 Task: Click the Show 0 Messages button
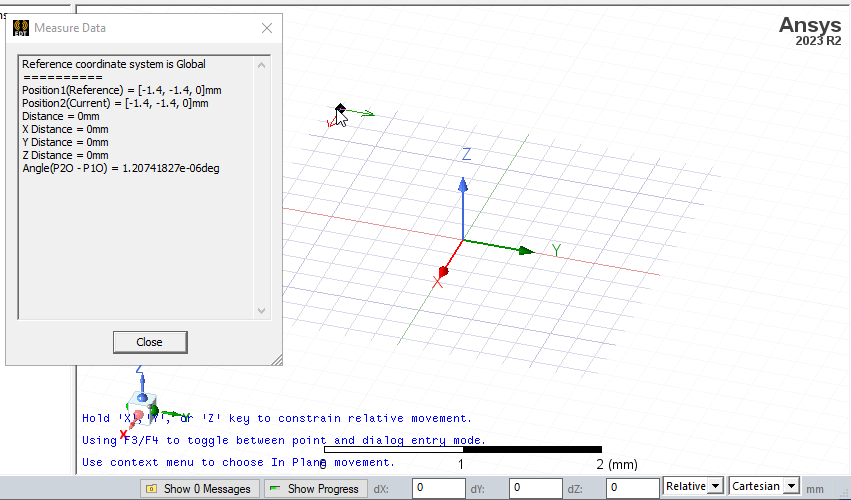[x=197, y=488]
